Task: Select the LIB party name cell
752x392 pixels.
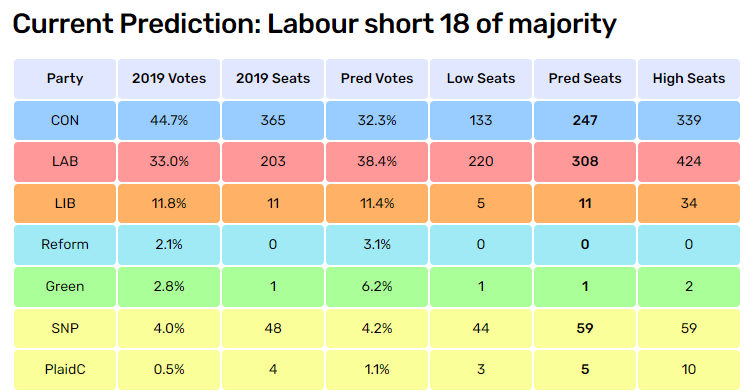Action: tap(65, 203)
